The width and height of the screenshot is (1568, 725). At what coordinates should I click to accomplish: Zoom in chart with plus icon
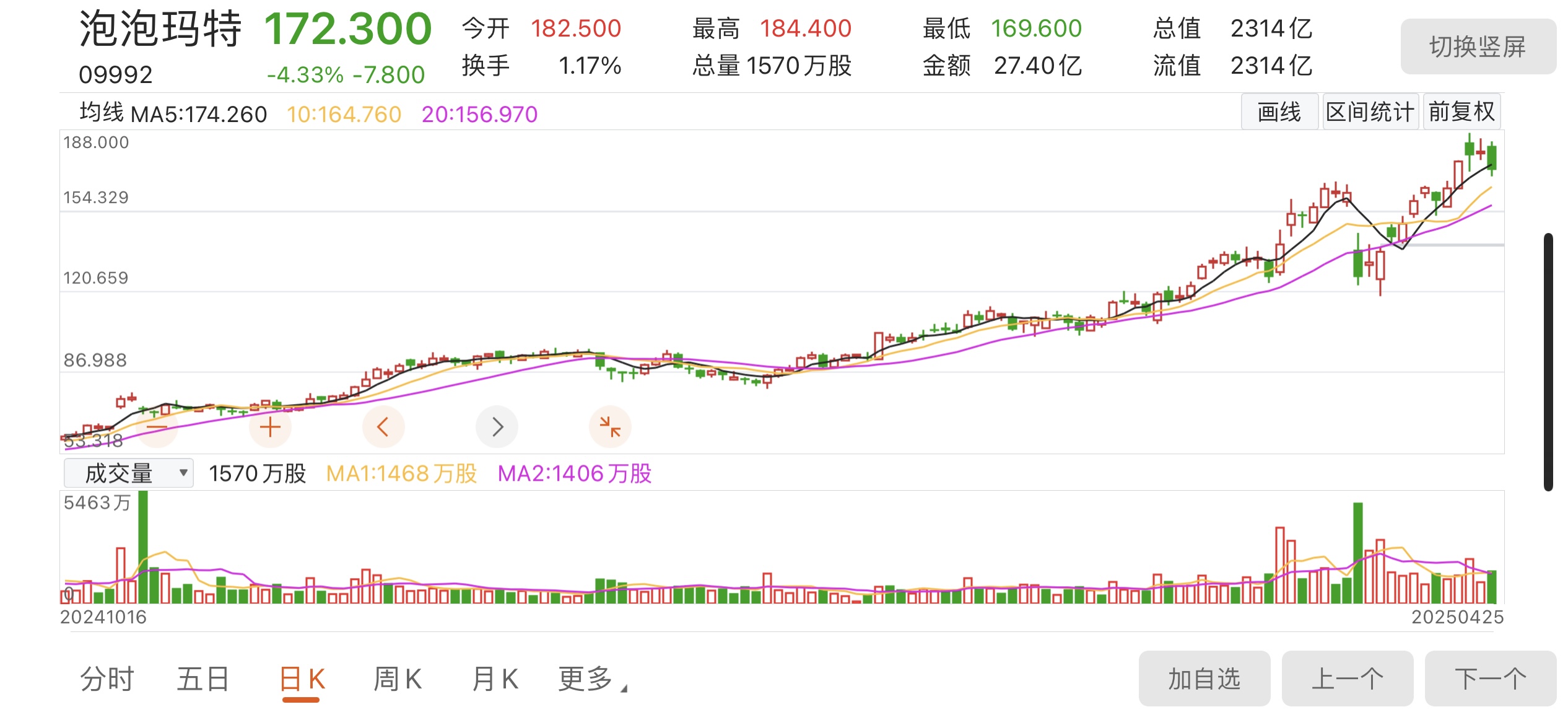tap(270, 427)
